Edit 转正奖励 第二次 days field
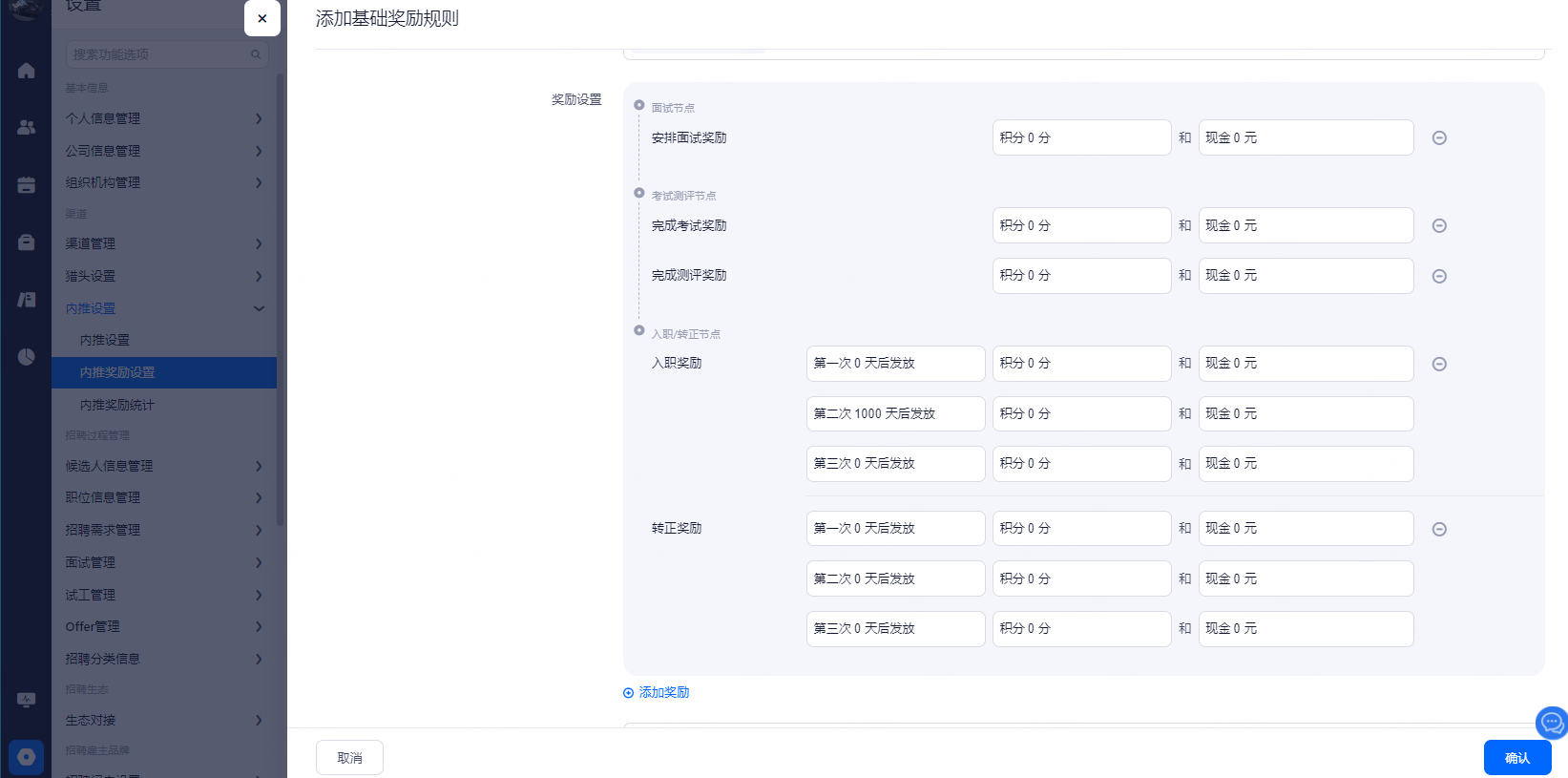Viewport: 1568px width, 778px height. pos(895,578)
